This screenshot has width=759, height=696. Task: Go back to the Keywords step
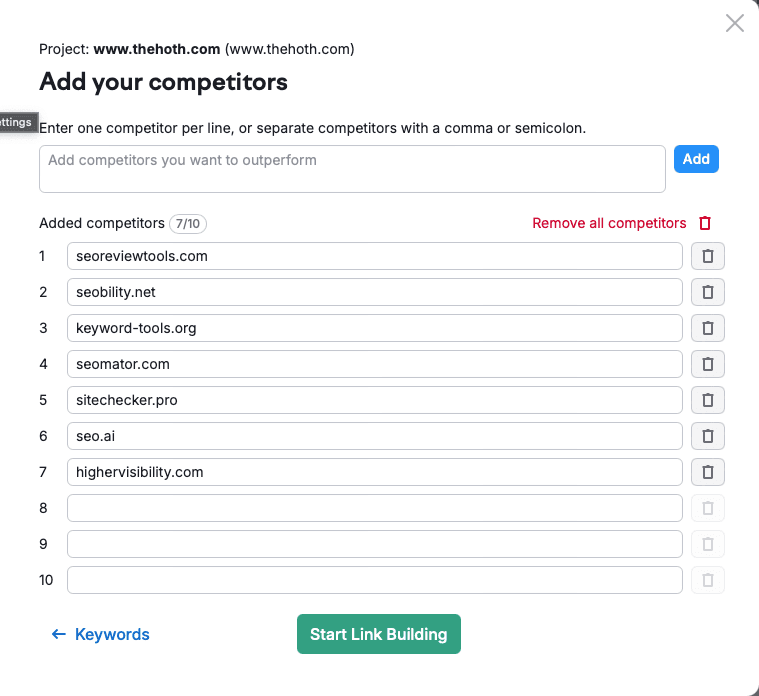(100, 634)
